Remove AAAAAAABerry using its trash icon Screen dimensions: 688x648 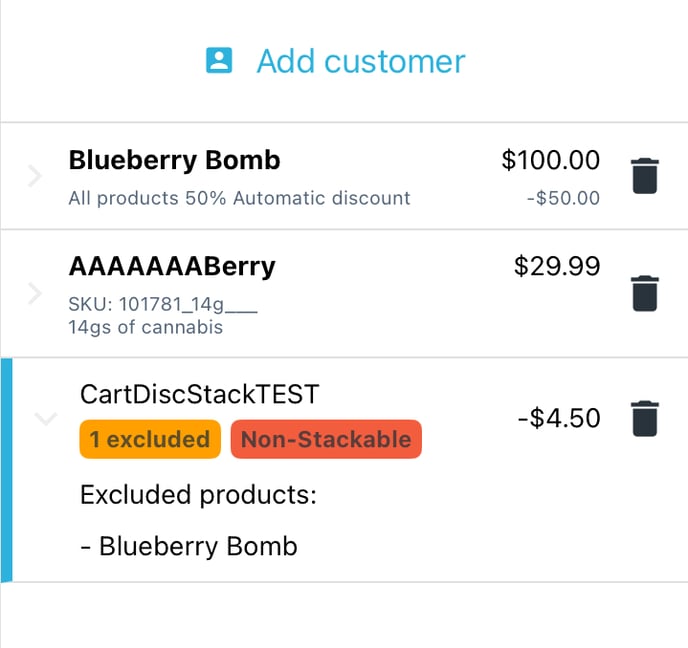(x=645, y=293)
